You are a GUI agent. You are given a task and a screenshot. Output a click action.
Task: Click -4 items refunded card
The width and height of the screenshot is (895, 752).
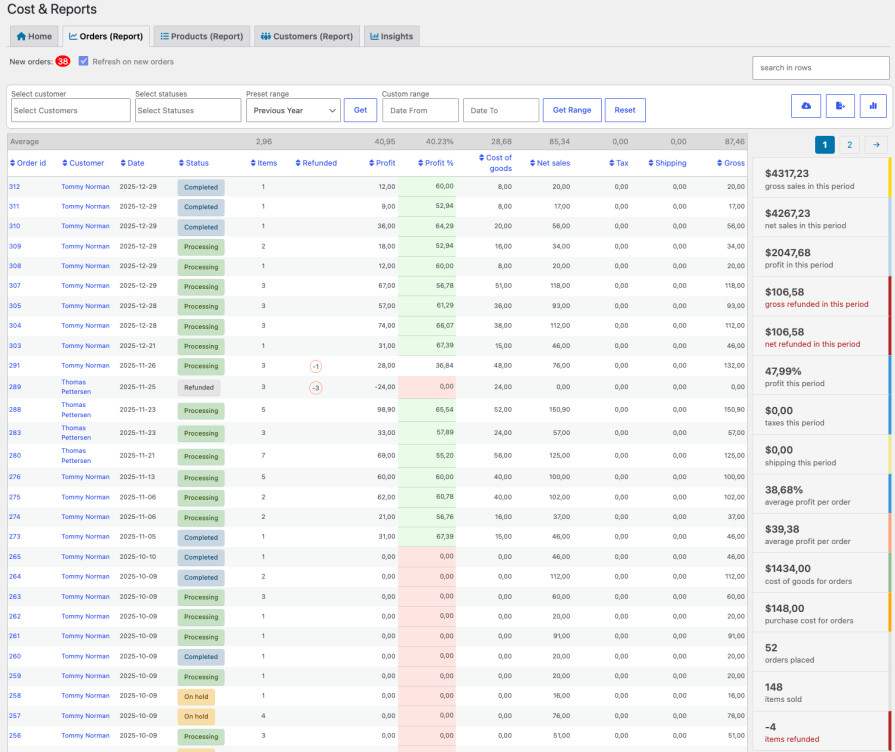pyautogui.click(x=821, y=732)
